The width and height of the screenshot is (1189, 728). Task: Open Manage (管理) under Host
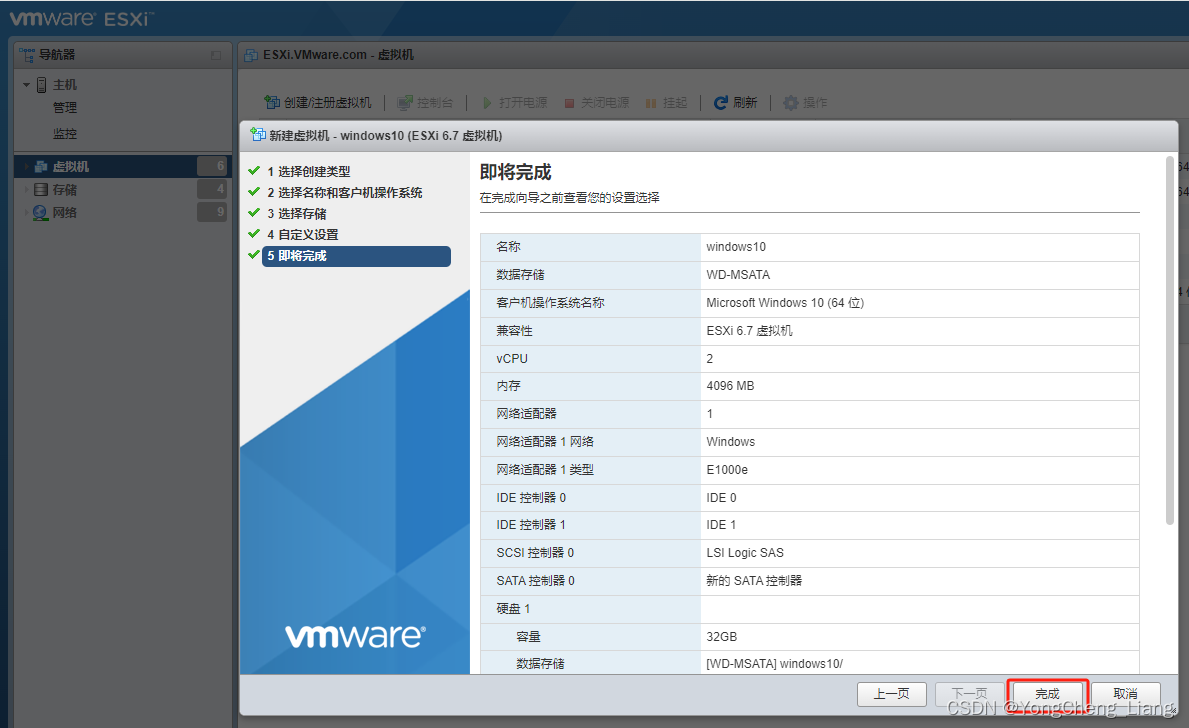[64, 108]
